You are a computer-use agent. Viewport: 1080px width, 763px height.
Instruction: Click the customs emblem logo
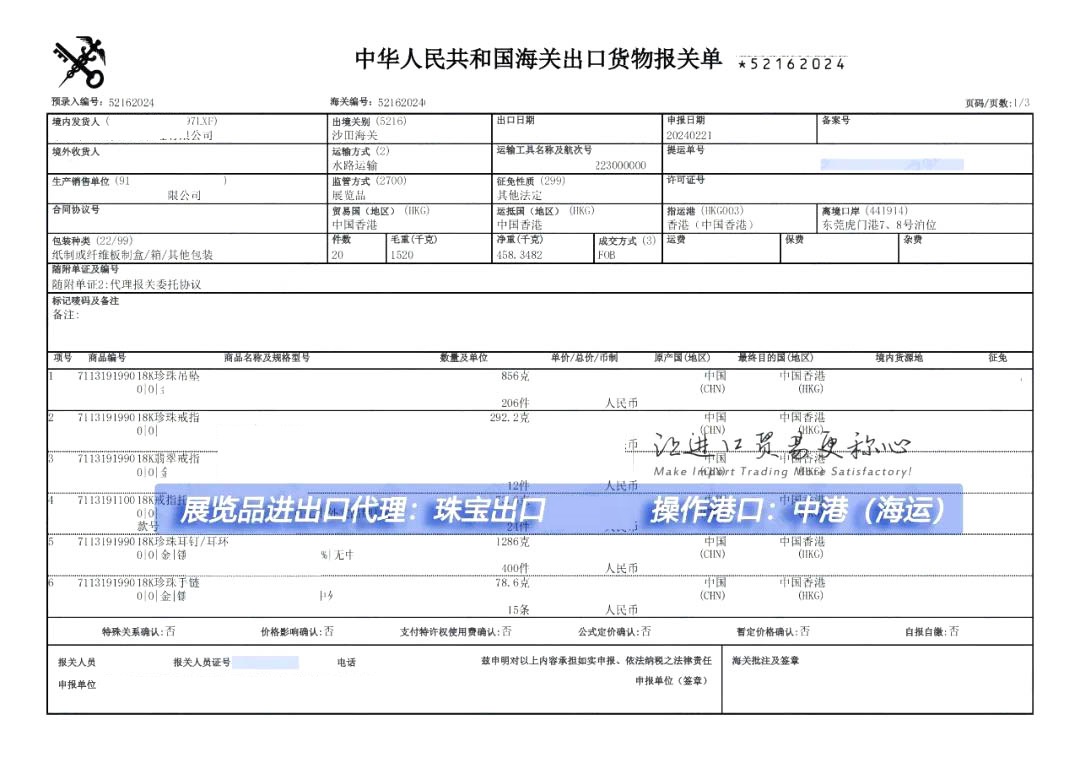pos(79,62)
